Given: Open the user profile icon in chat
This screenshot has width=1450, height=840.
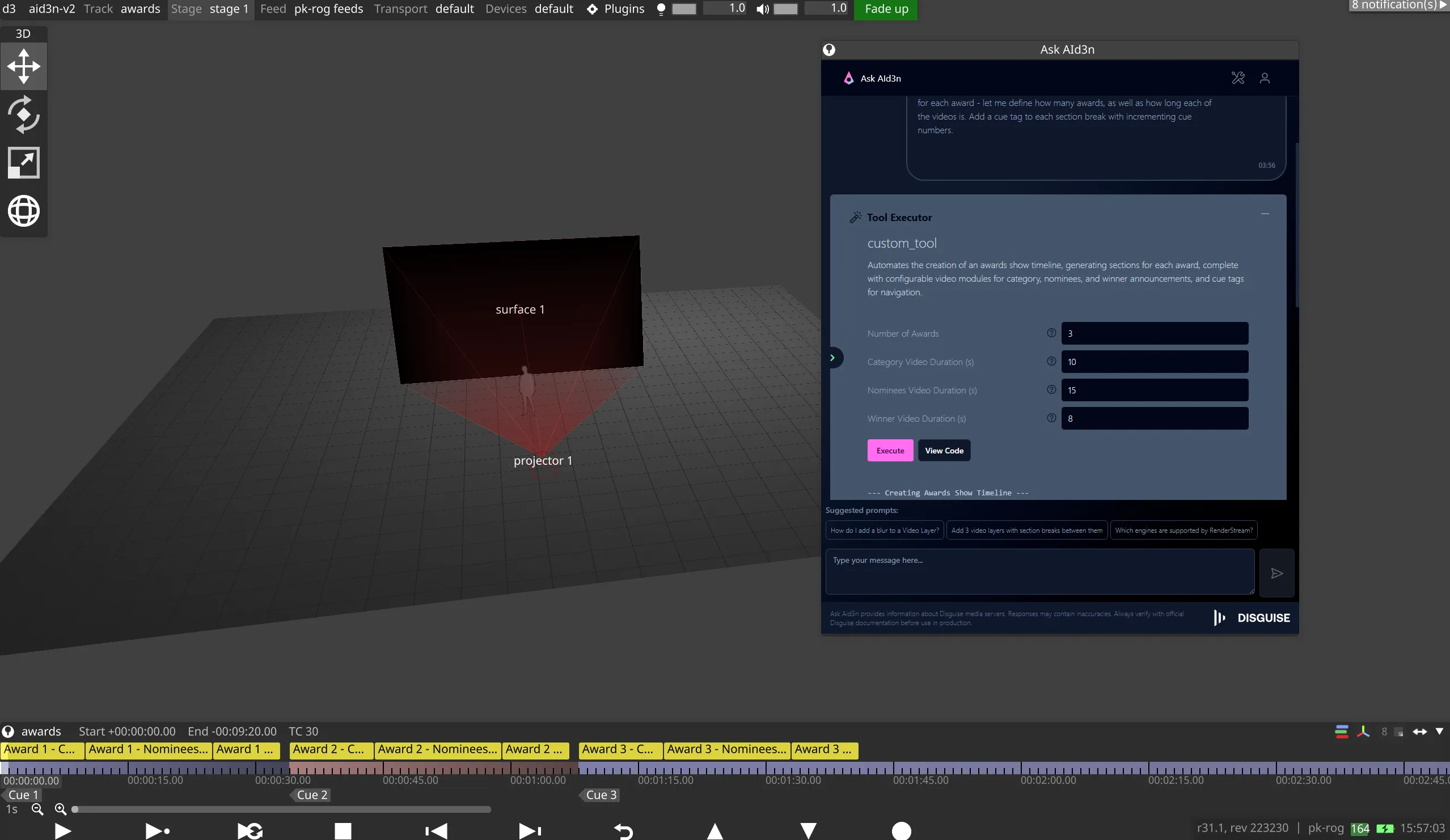Looking at the screenshot, I should click(x=1264, y=78).
